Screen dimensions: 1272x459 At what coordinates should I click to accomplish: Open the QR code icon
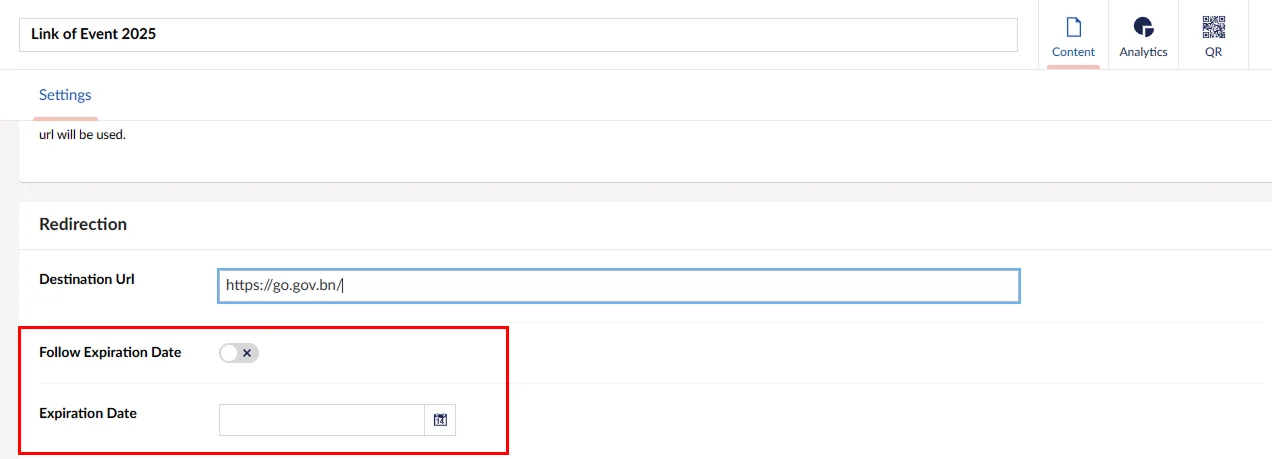click(1213, 27)
